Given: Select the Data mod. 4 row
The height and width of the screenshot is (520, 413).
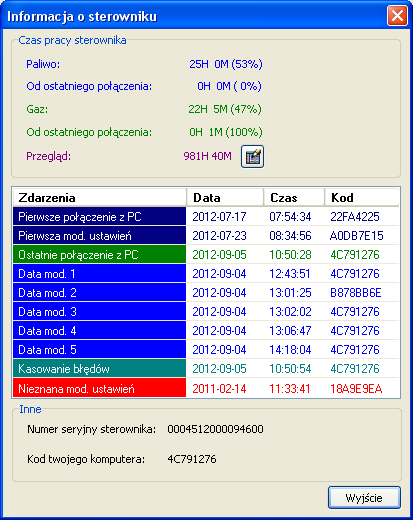Looking at the screenshot, I should [206, 331].
